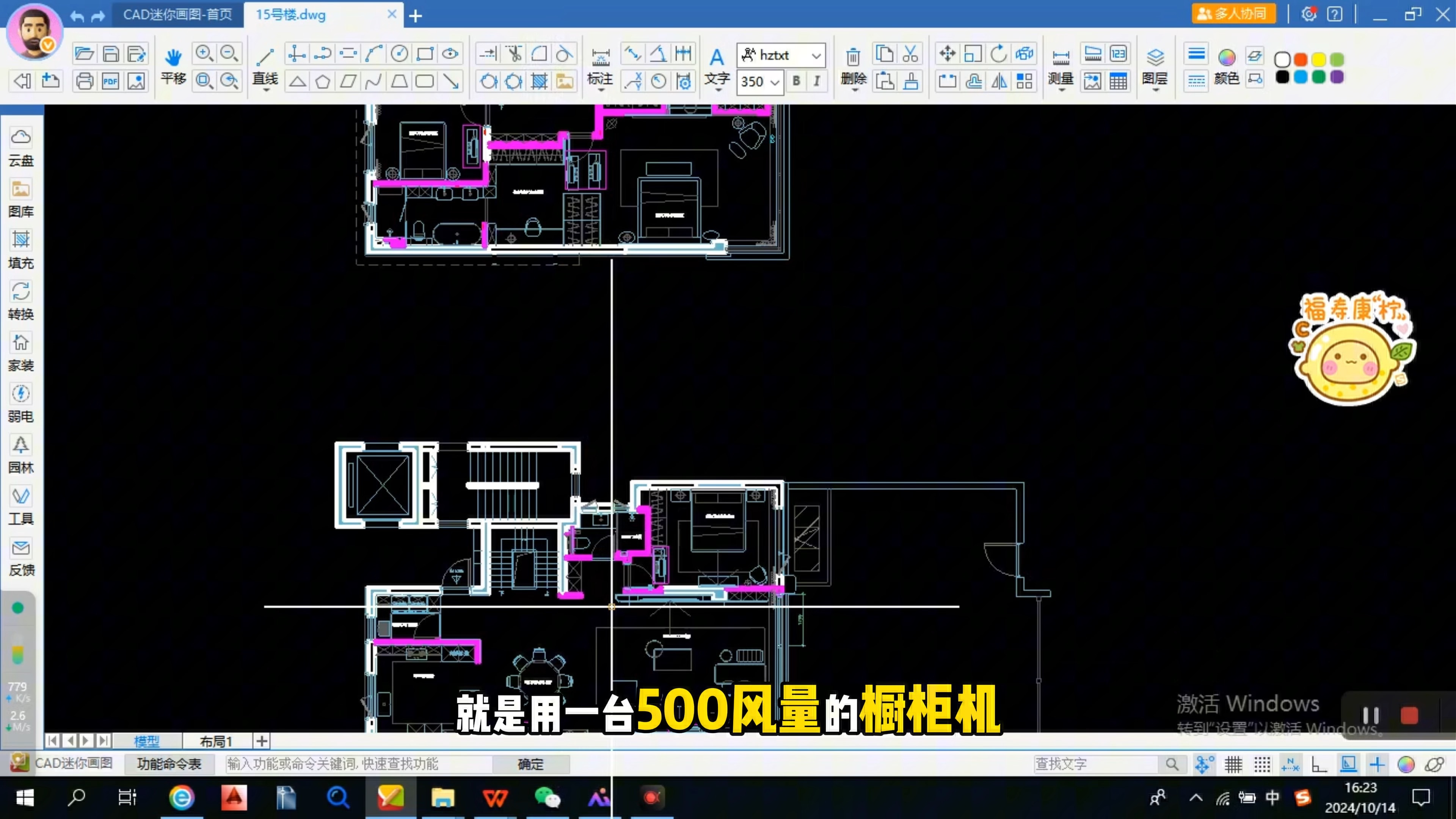Toggle grid line display in status bar
This screenshot has height=819, width=1456.
(1233, 765)
